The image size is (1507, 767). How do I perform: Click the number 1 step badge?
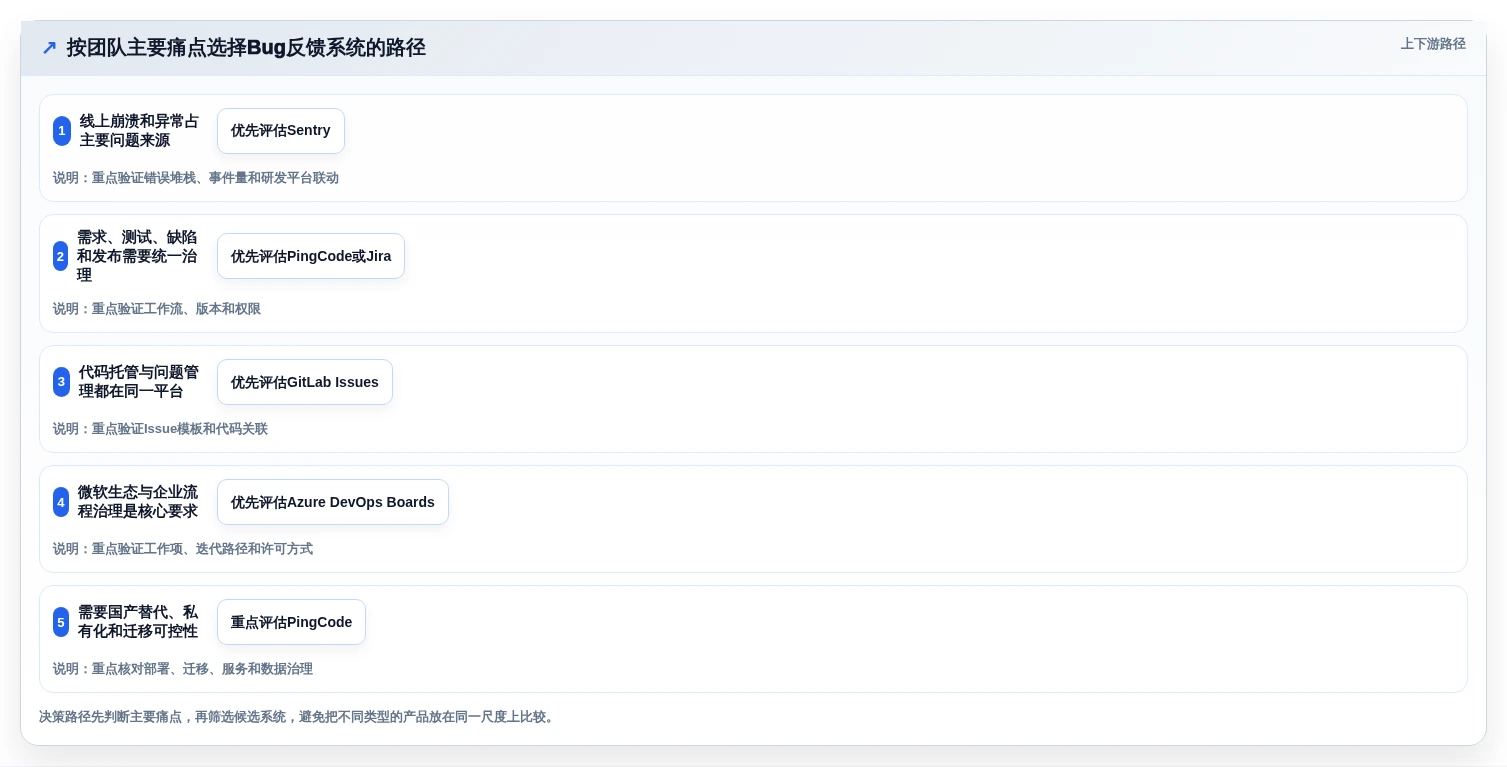pyautogui.click(x=61, y=131)
